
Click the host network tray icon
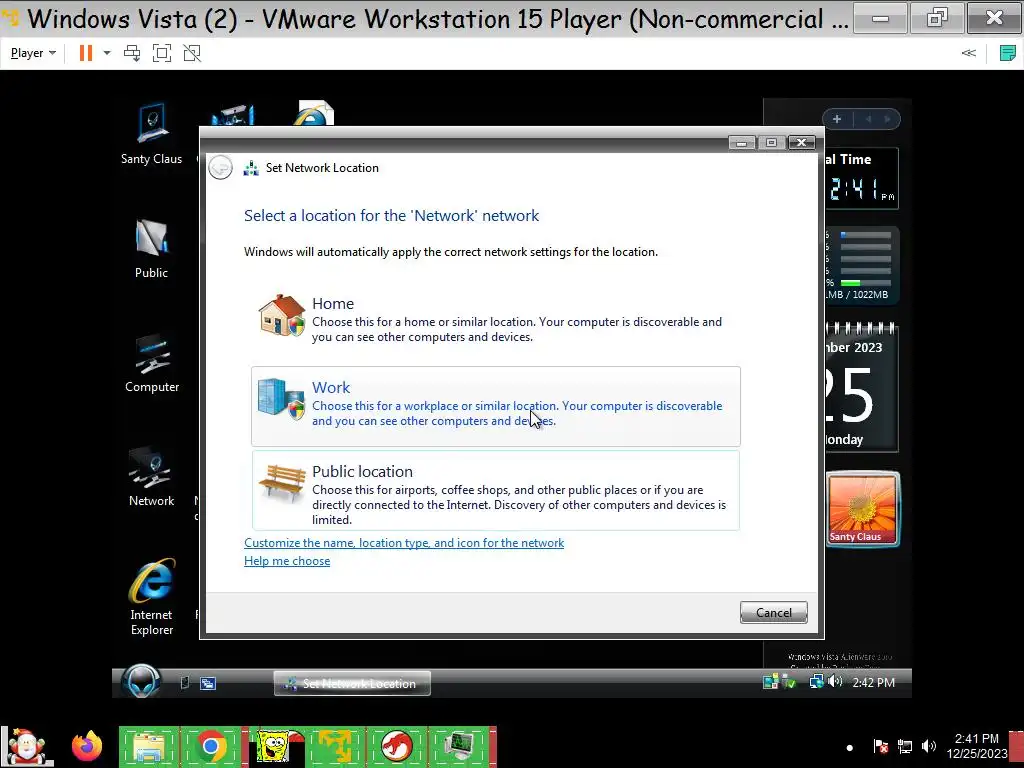(905, 746)
